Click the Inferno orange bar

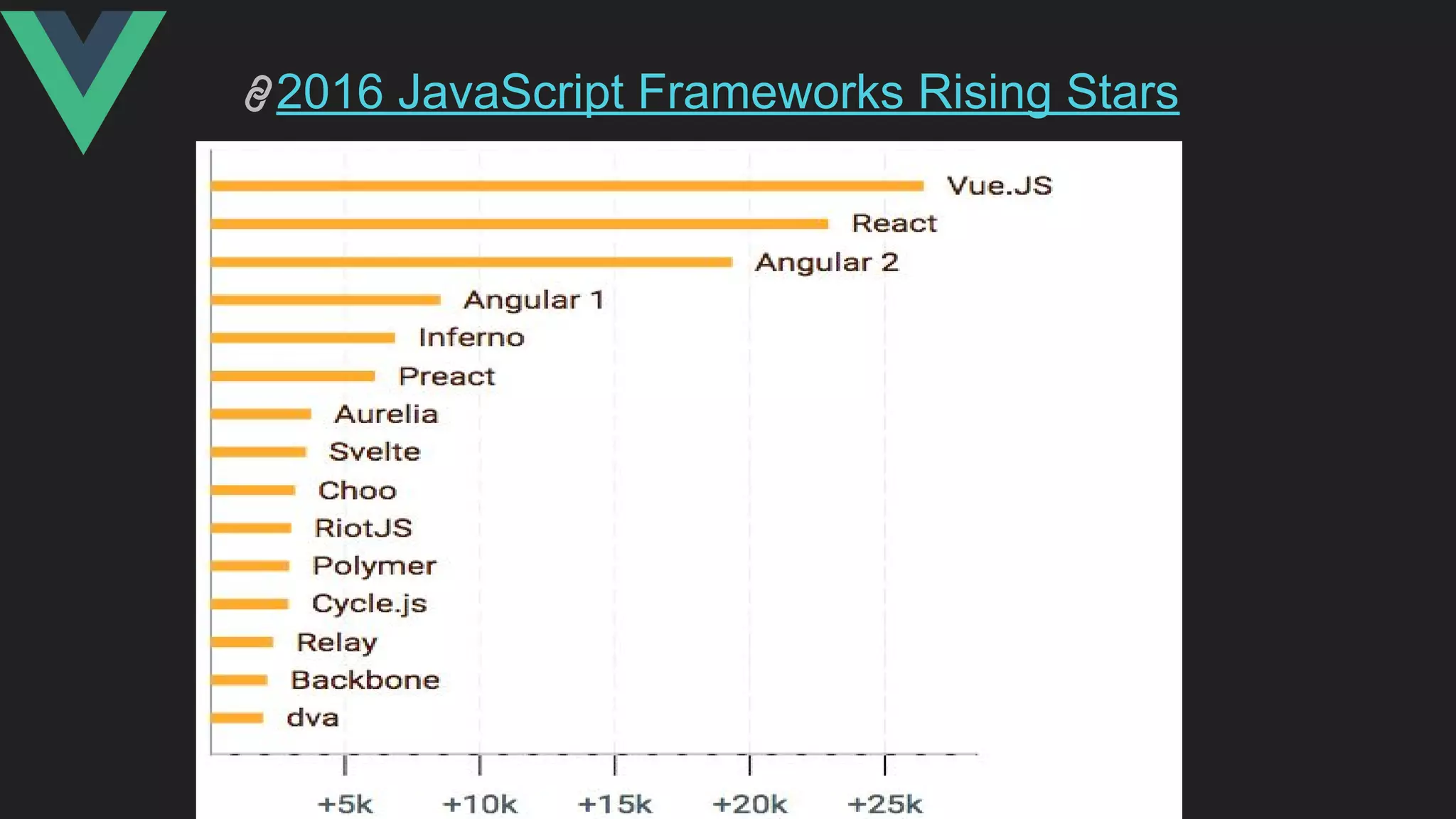coord(303,338)
